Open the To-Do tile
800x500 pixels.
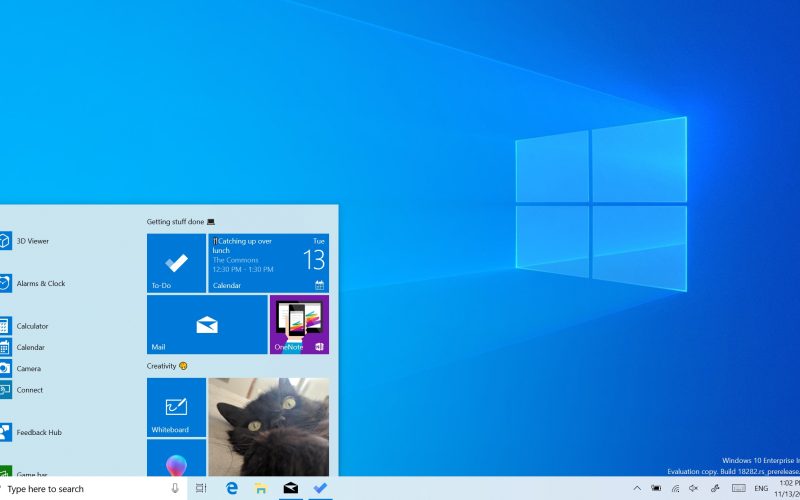tap(176, 263)
